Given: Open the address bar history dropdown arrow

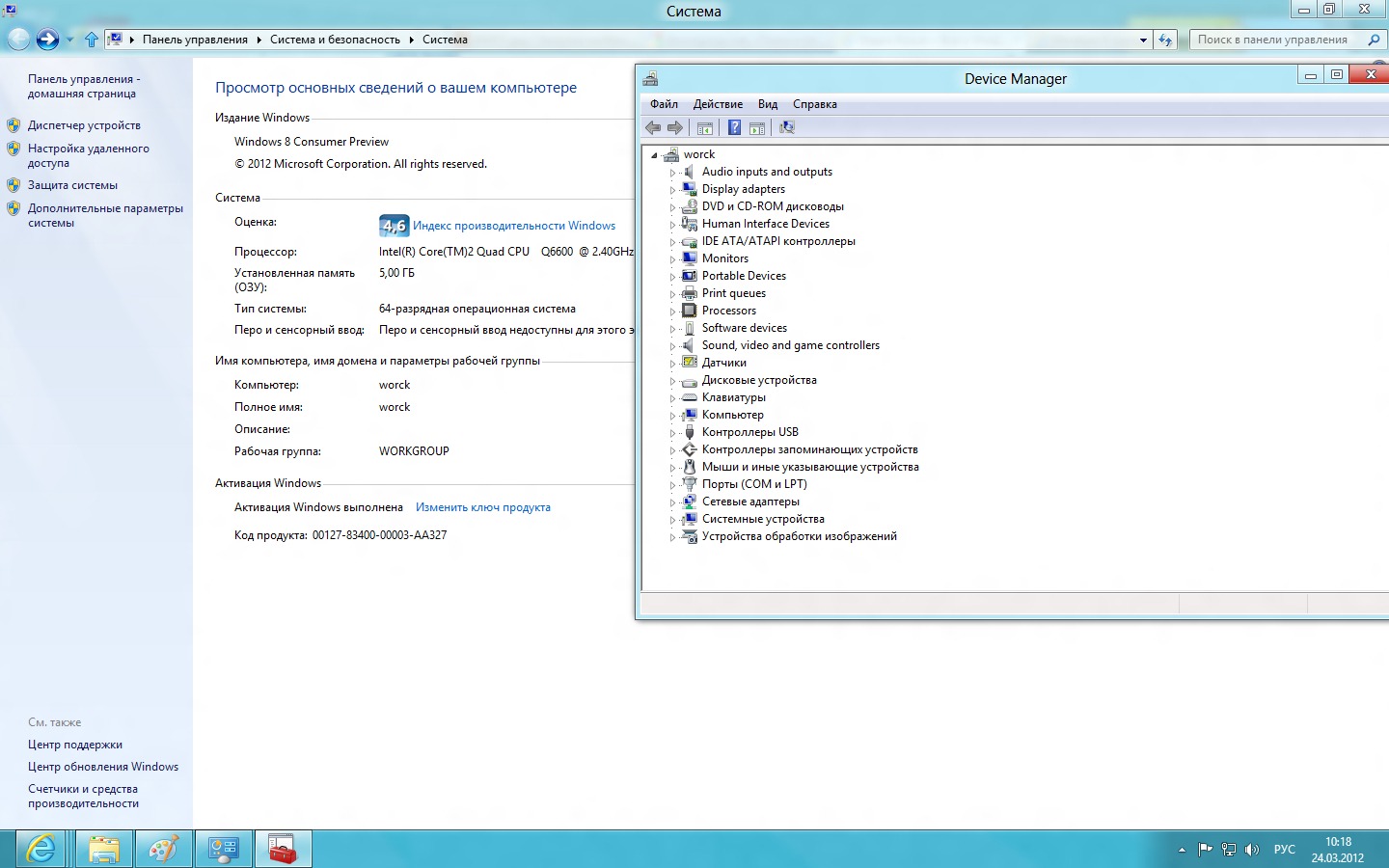Looking at the screenshot, I should point(1143,40).
